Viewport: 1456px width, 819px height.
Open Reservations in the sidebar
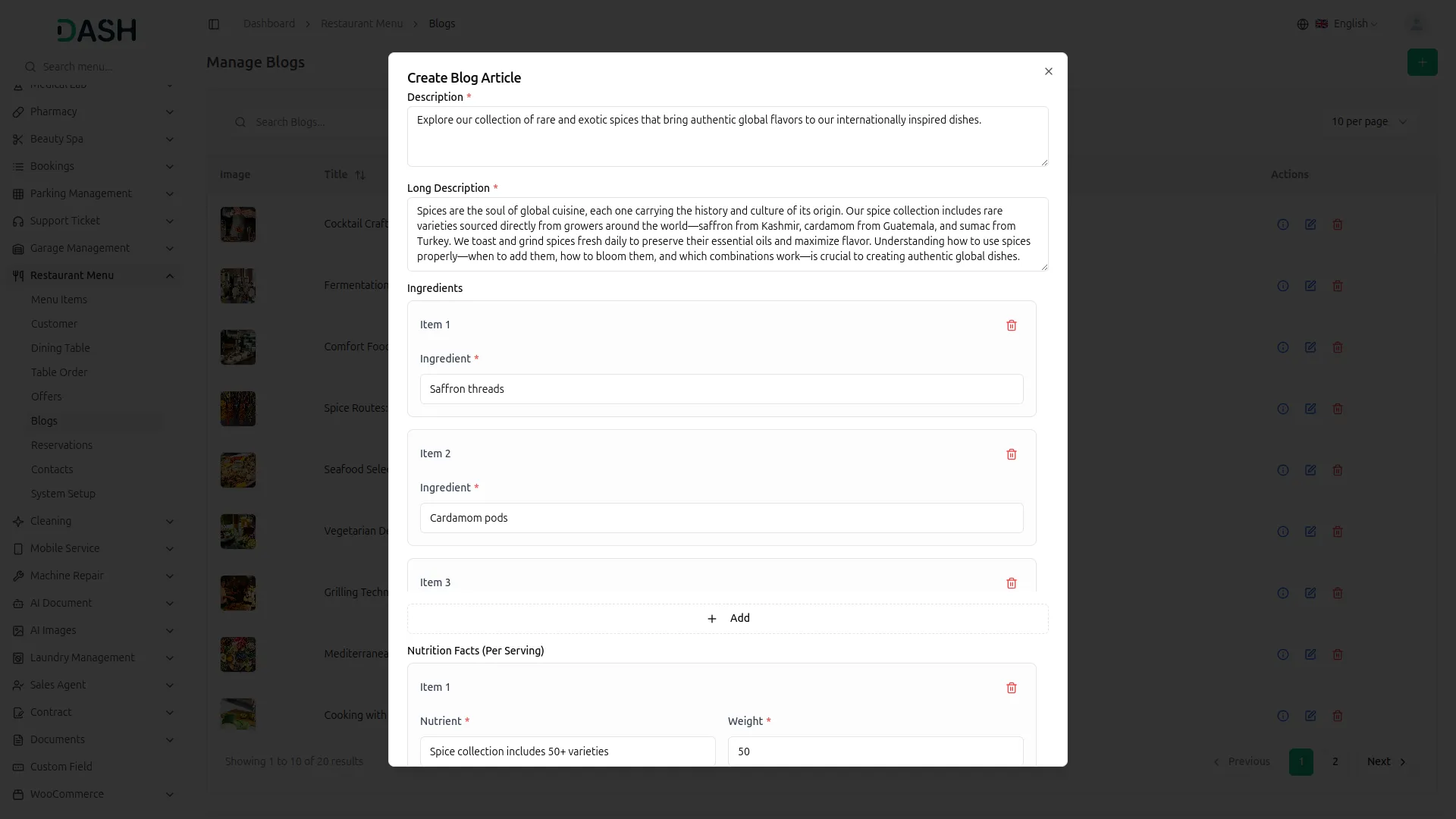[x=61, y=445]
